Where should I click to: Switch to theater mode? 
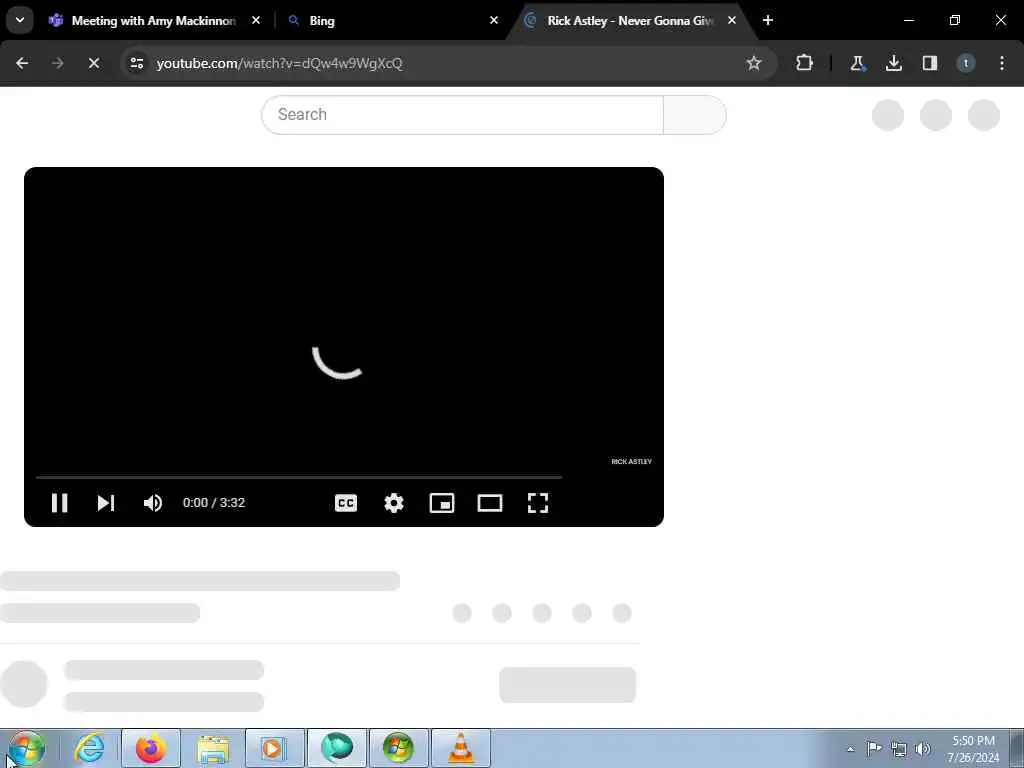(490, 503)
